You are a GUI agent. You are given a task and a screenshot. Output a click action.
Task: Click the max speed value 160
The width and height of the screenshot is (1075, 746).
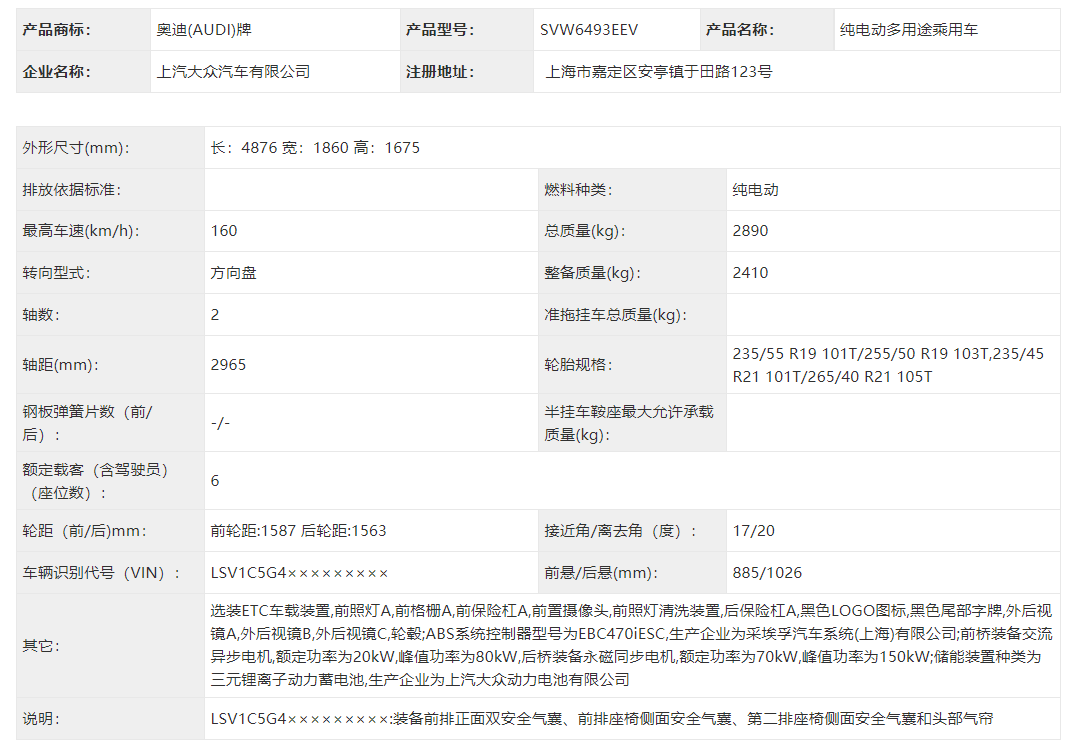pos(224,231)
